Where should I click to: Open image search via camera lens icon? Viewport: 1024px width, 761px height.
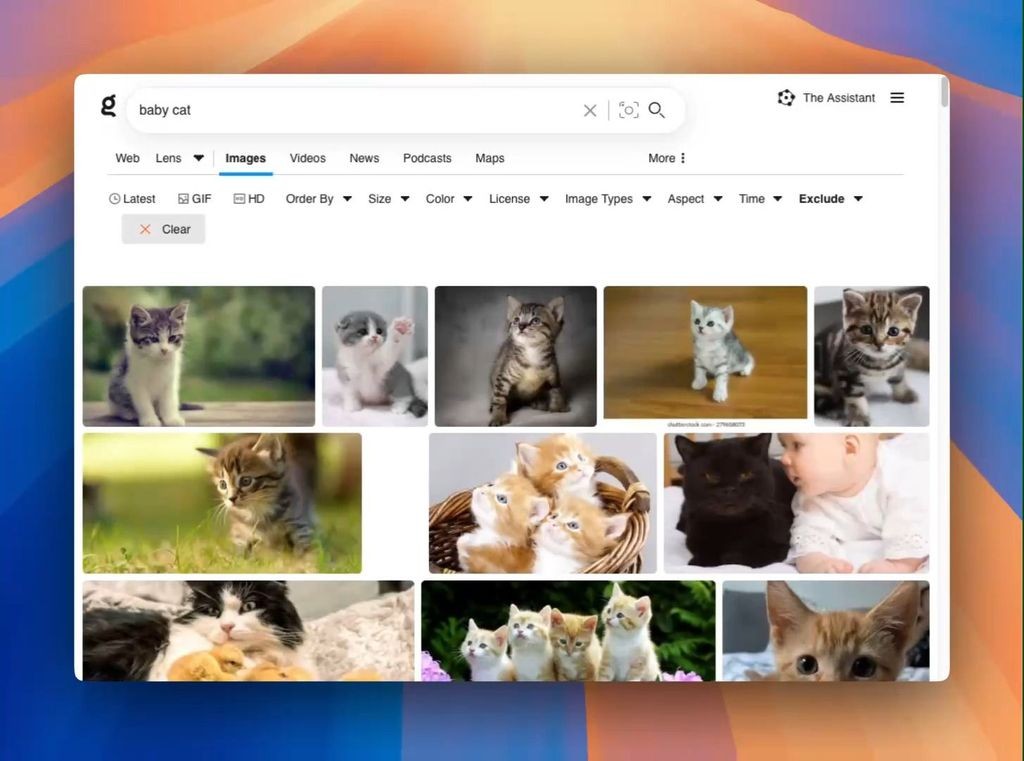(x=628, y=110)
